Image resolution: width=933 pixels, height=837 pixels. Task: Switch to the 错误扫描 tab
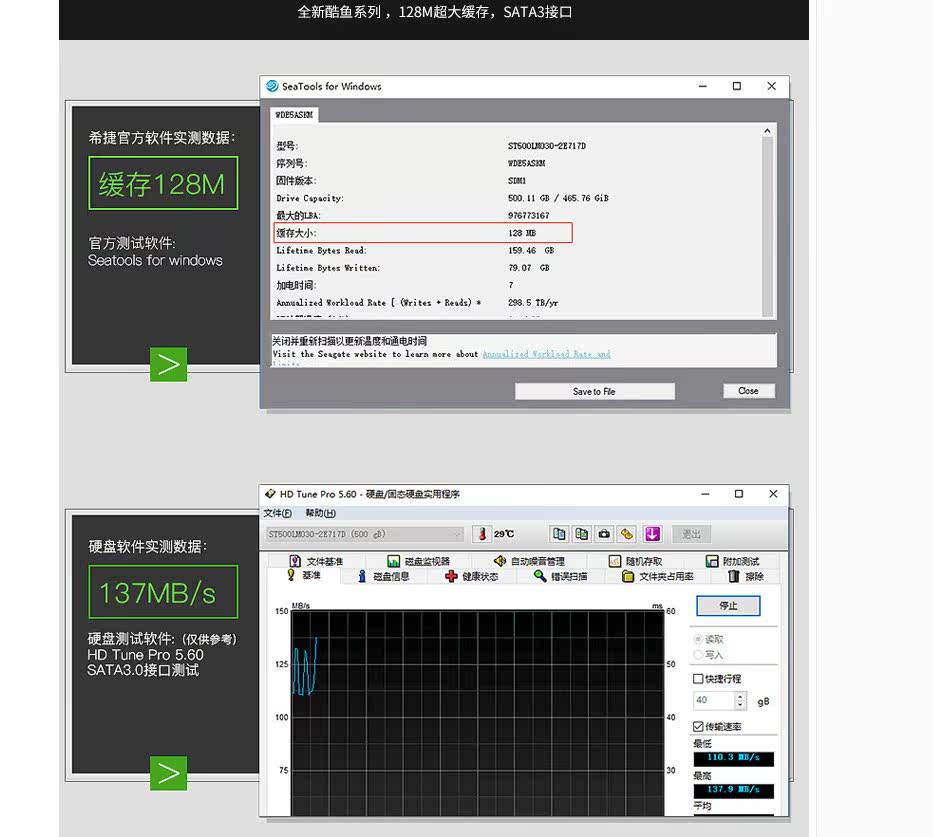tap(561, 576)
